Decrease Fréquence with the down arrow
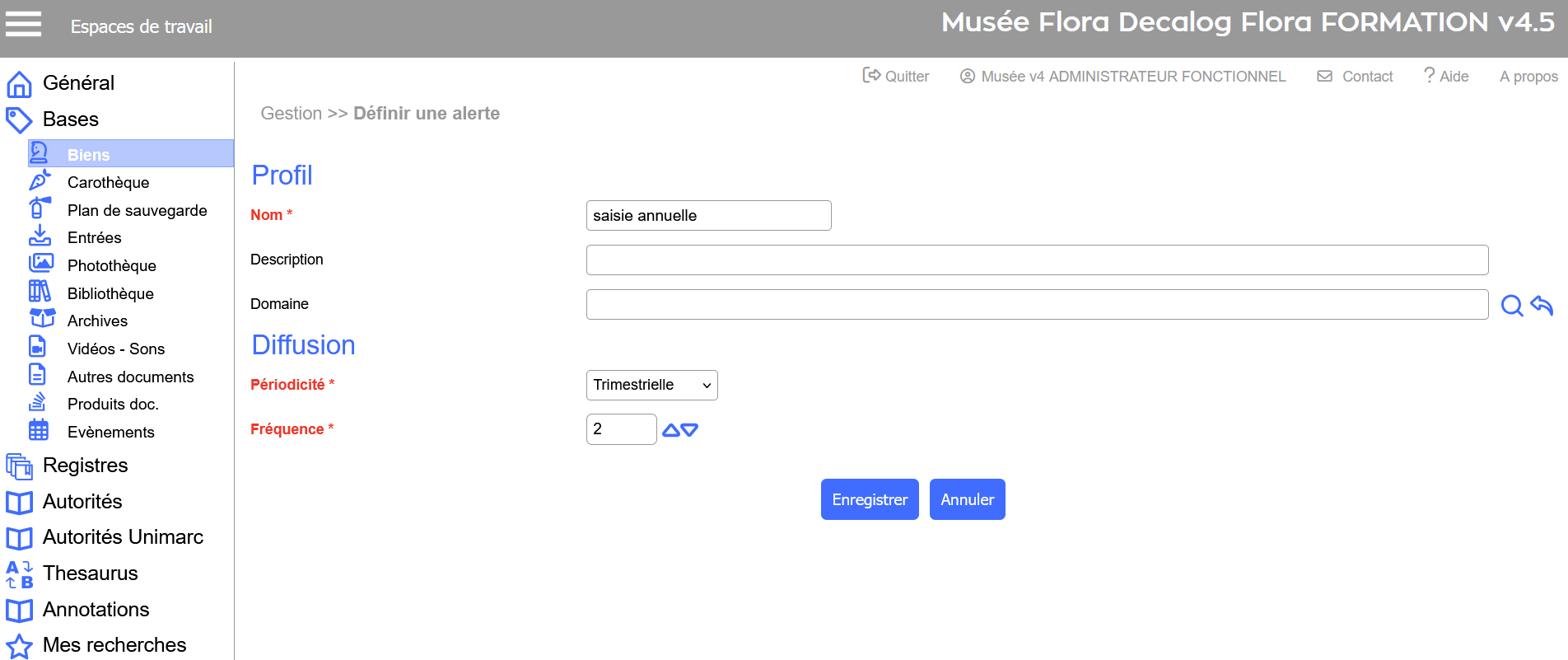The width and height of the screenshot is (1568, 660). 690,430
